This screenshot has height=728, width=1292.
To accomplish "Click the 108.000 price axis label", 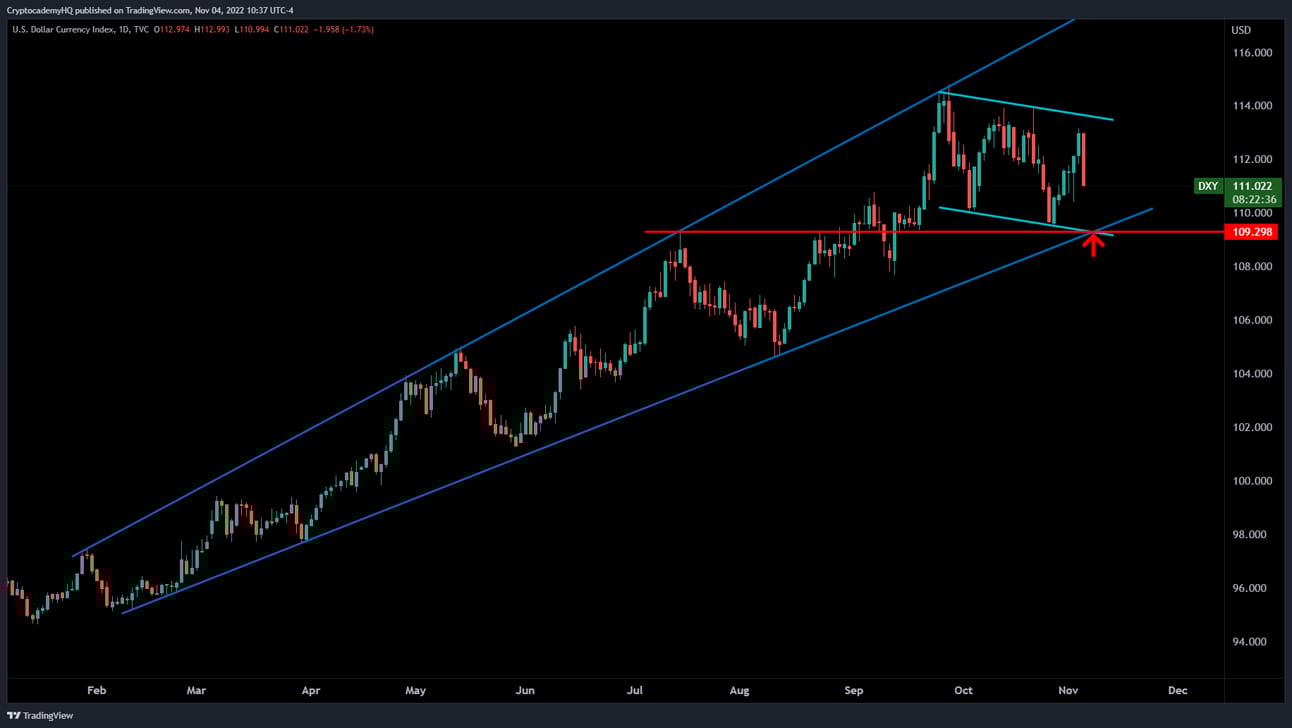I will coord(1251,267).
